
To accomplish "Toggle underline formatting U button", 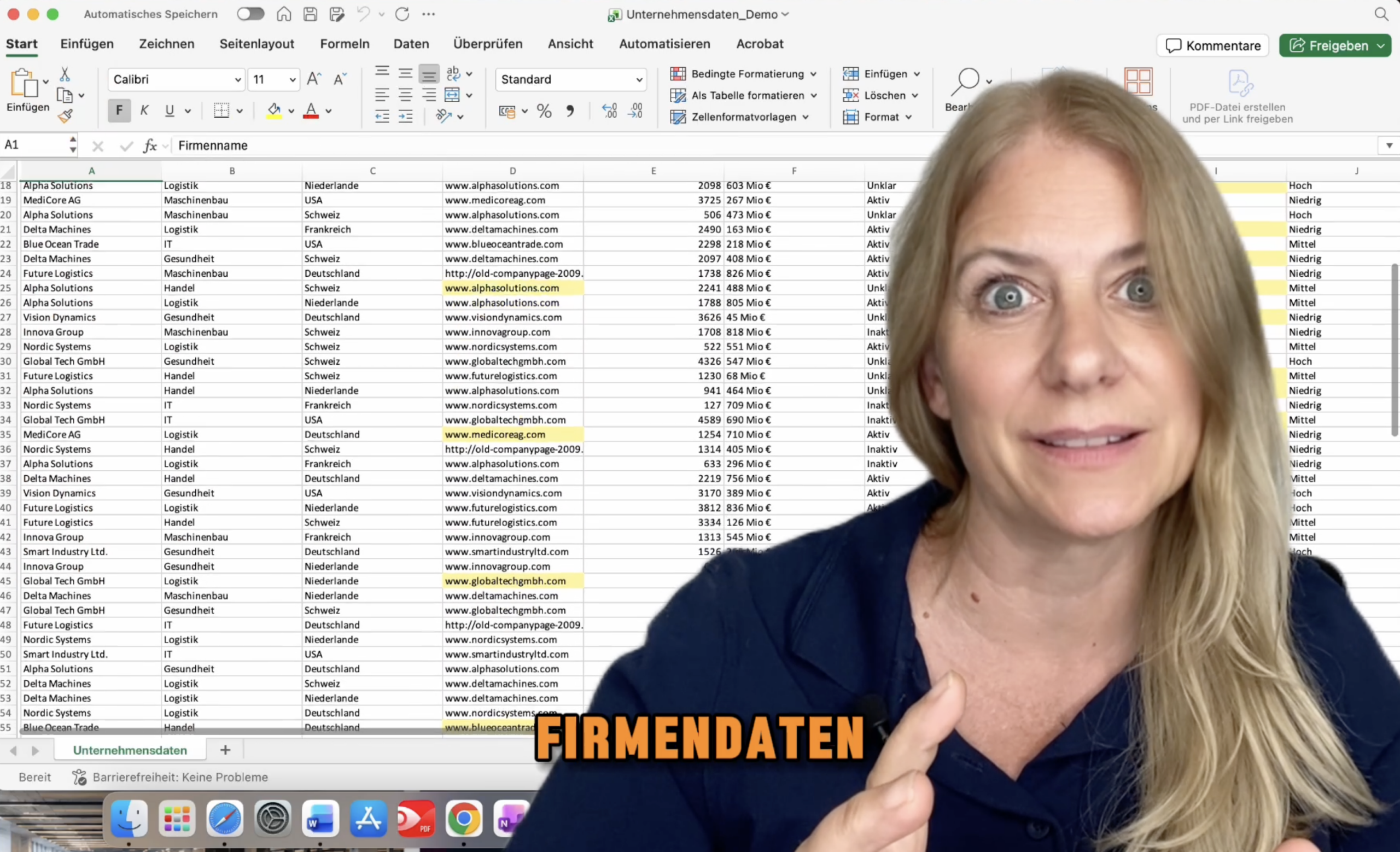I will (x=170, y=110).
